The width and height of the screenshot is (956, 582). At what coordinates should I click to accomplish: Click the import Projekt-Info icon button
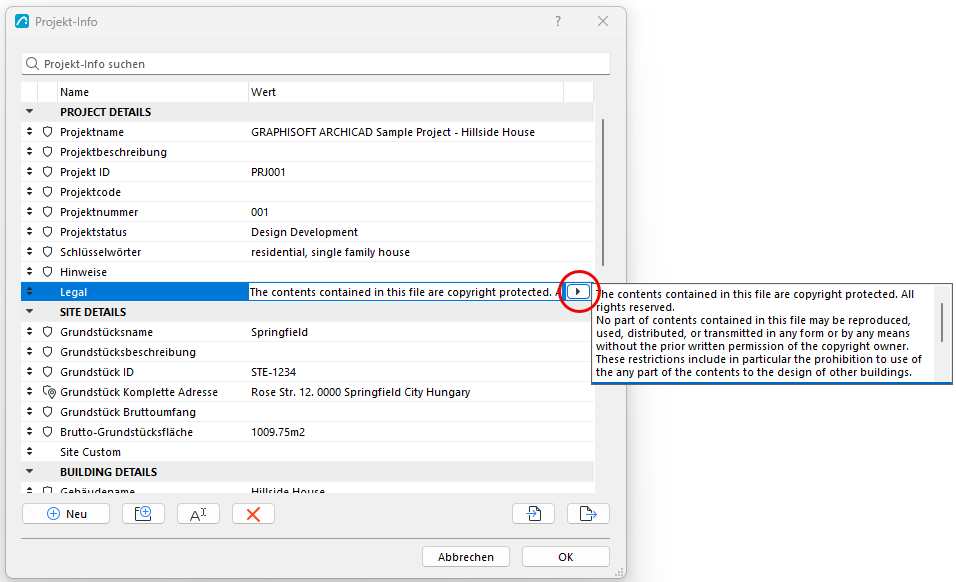click(x=533, y=514)
